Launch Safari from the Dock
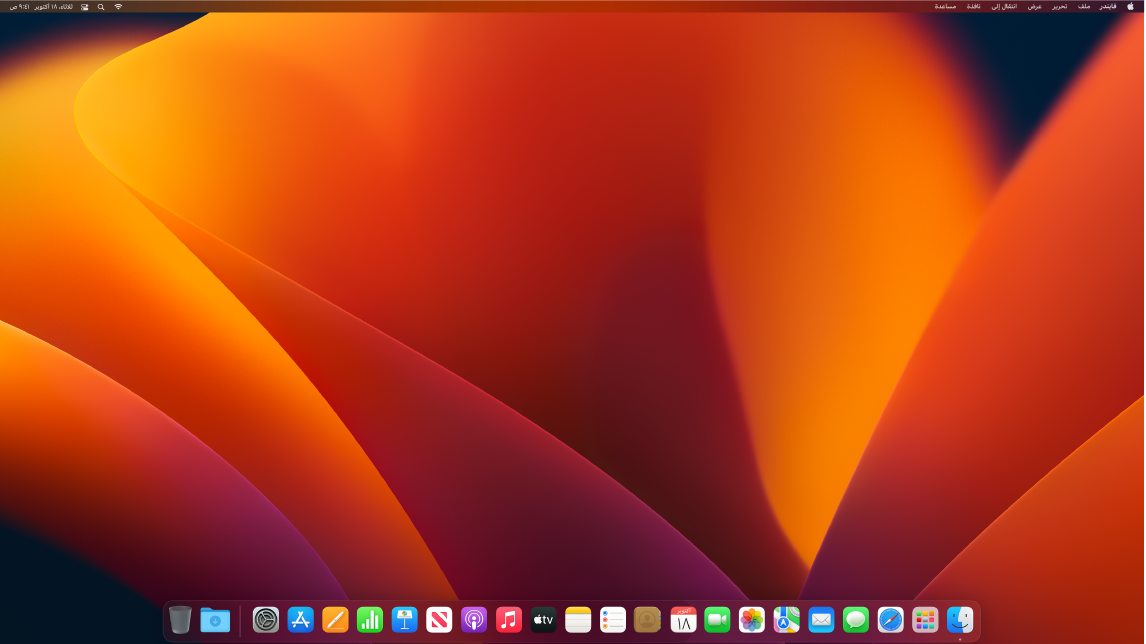1146x644 pixels. point(890,620)
